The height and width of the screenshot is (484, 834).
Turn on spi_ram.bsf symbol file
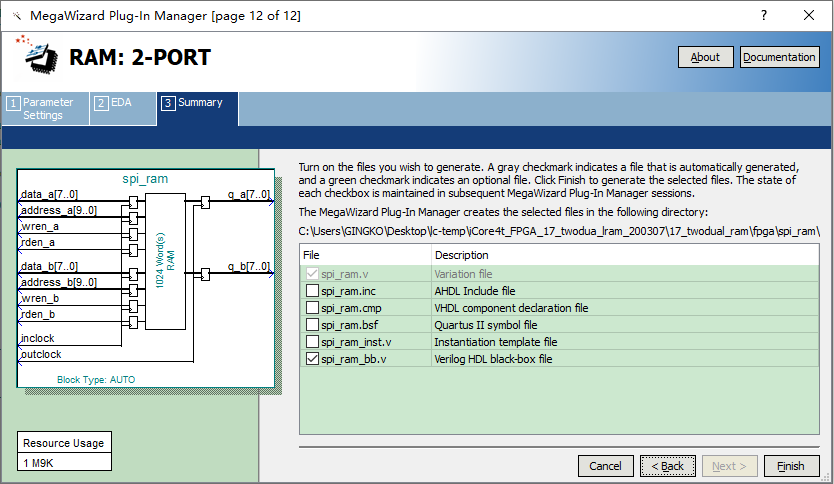pyautogui.click(x=313, y=324)
